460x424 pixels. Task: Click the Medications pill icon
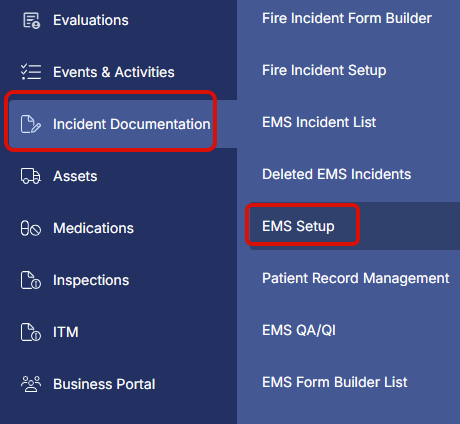31,228
